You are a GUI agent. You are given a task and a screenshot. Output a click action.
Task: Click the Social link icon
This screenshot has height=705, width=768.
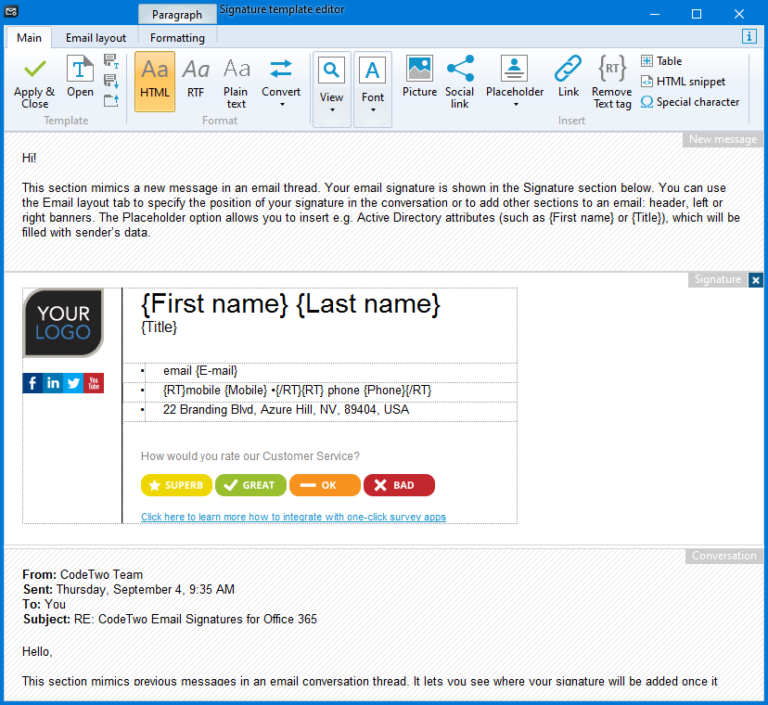coord(460,70)
